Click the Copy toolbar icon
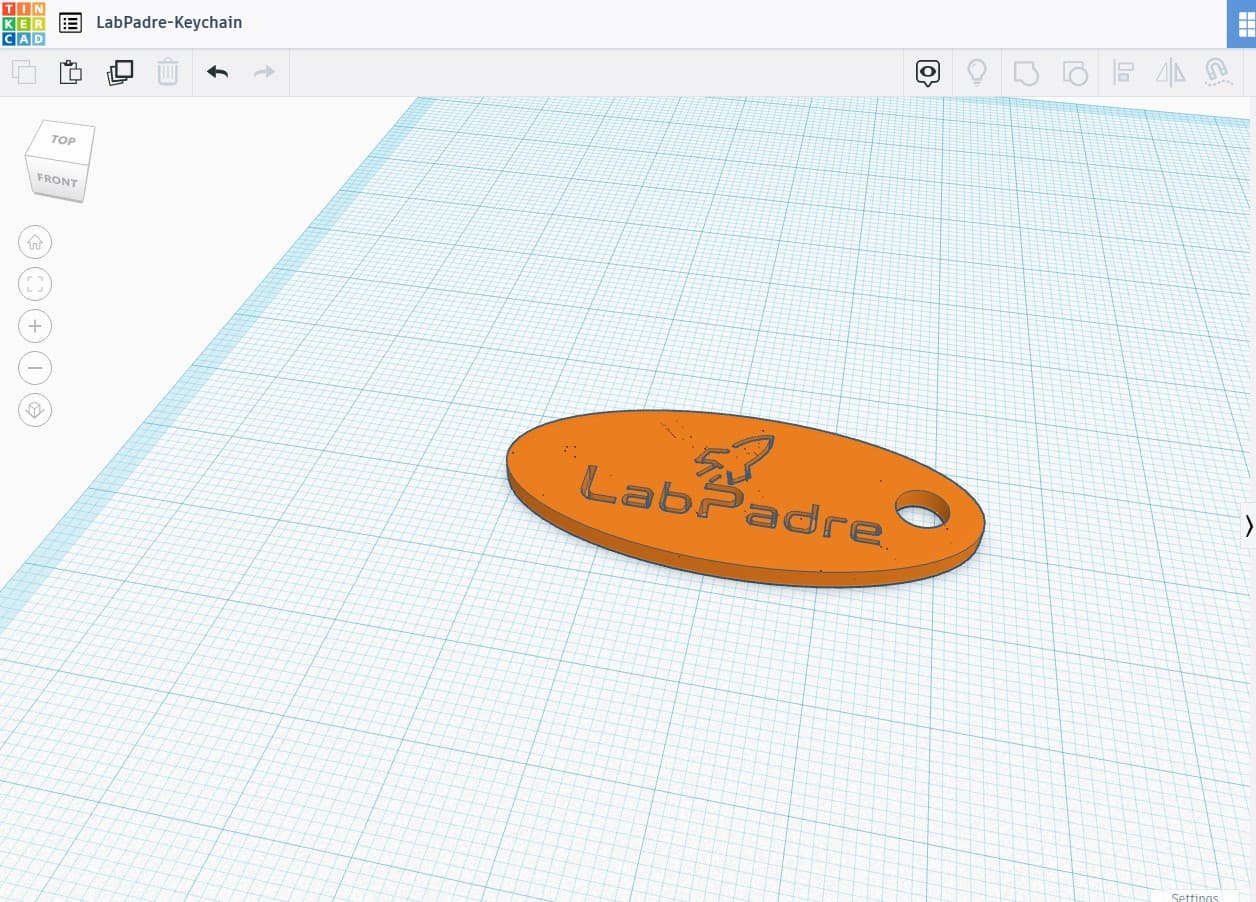Viewport: 1256px width, 902px height. (x=24, y=72)
